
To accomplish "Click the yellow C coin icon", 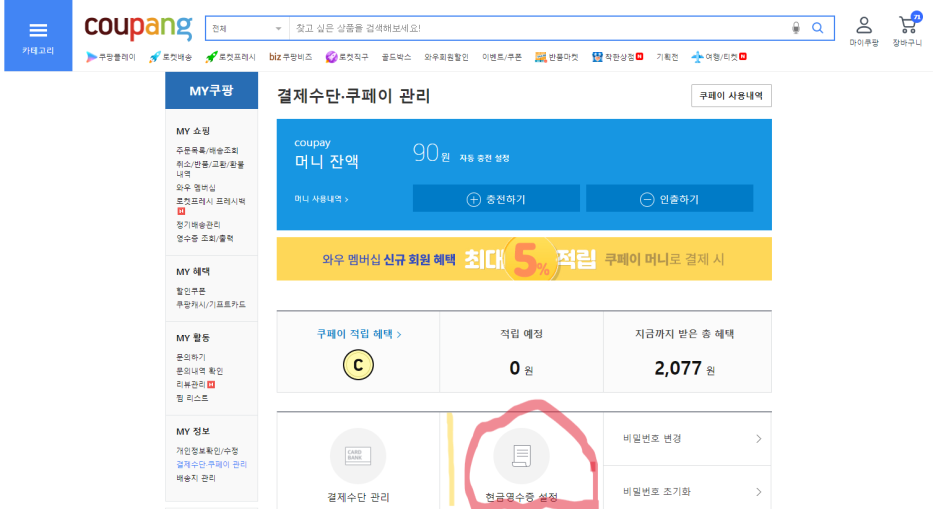I will tap(358, 365).
